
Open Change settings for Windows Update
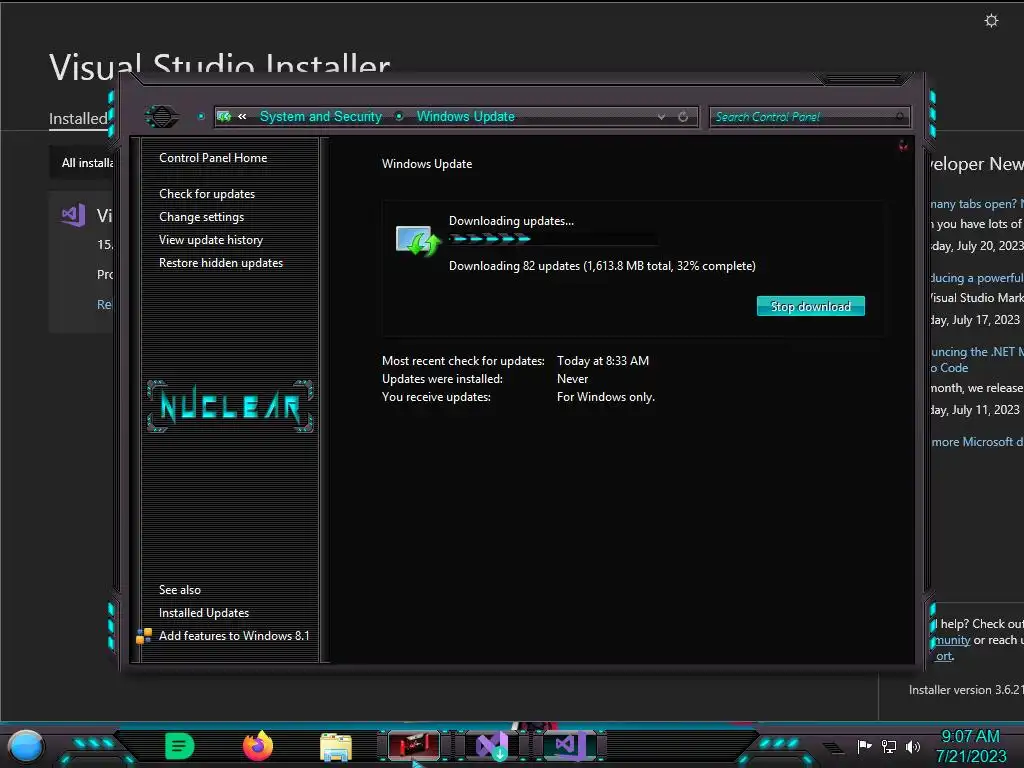[x=201, y=217]
